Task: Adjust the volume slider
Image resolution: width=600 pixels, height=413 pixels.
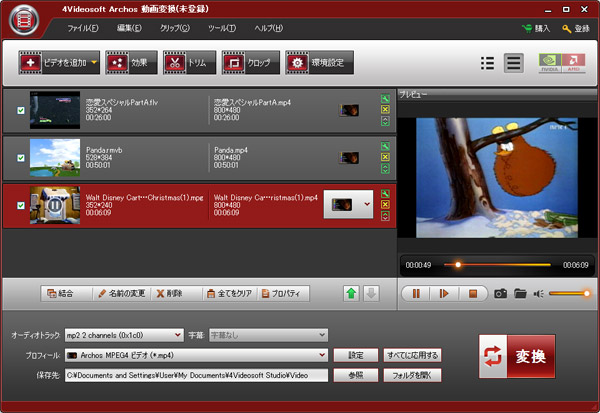Action: [569, 294]
